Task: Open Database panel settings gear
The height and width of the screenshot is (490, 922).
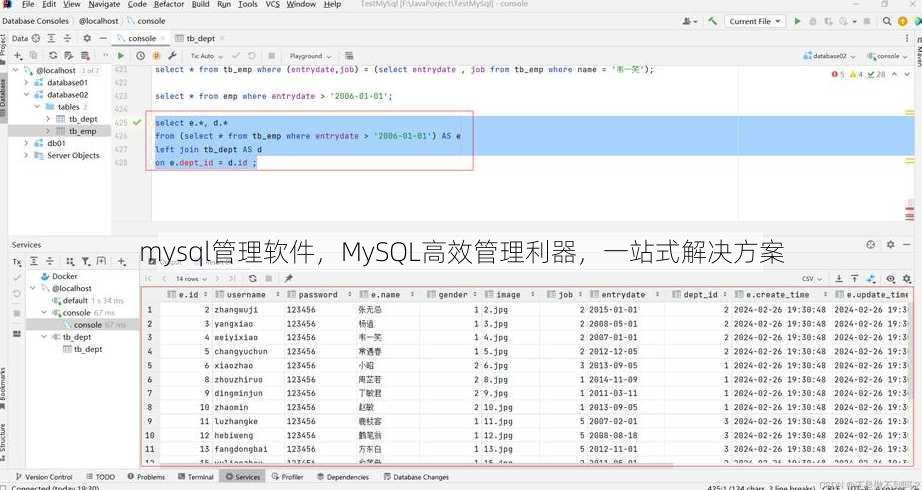Action: pos(87,38)
